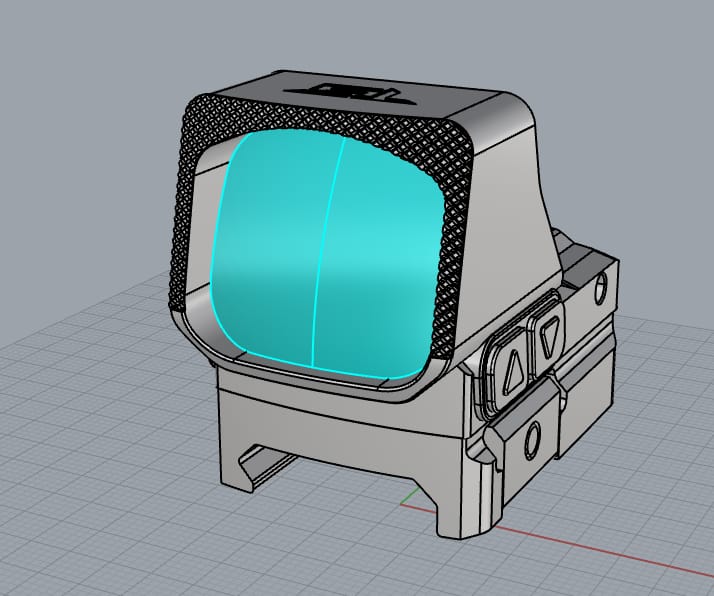The height and width of the screenshot is (596, 714).
Task: Click the green Y-axis line at the origin
Action: click(x=411, y=496)
